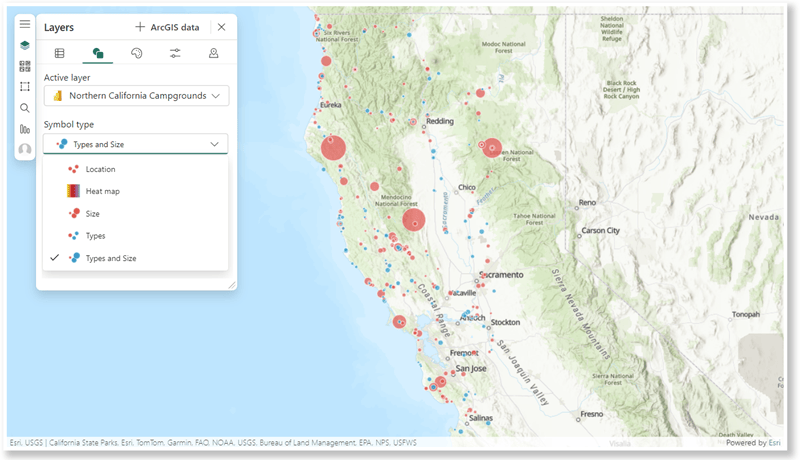This screenshot has width=800, height=460.
Task: Choose Heat map symbol type
Action: (x=136, y=191)
